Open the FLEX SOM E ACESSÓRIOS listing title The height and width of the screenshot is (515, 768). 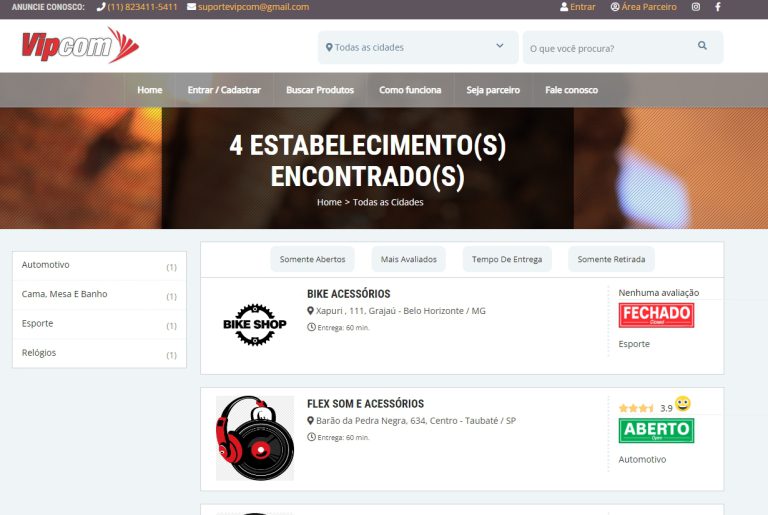[365, 404]
